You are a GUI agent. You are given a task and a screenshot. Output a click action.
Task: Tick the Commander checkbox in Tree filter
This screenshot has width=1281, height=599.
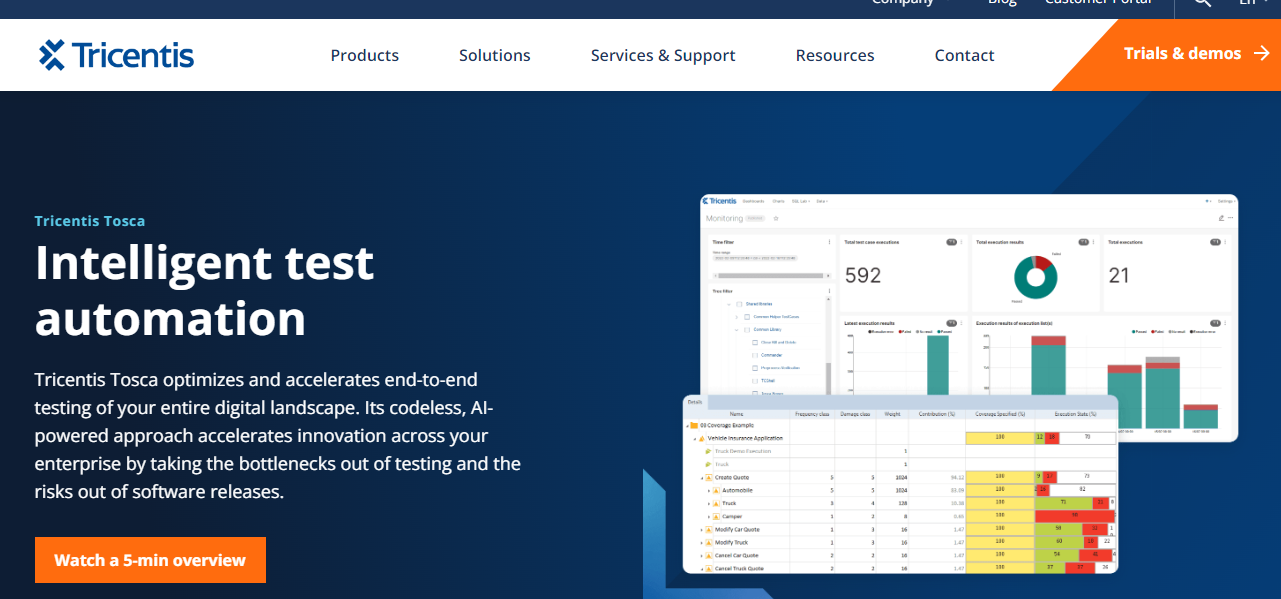point(755,355)
